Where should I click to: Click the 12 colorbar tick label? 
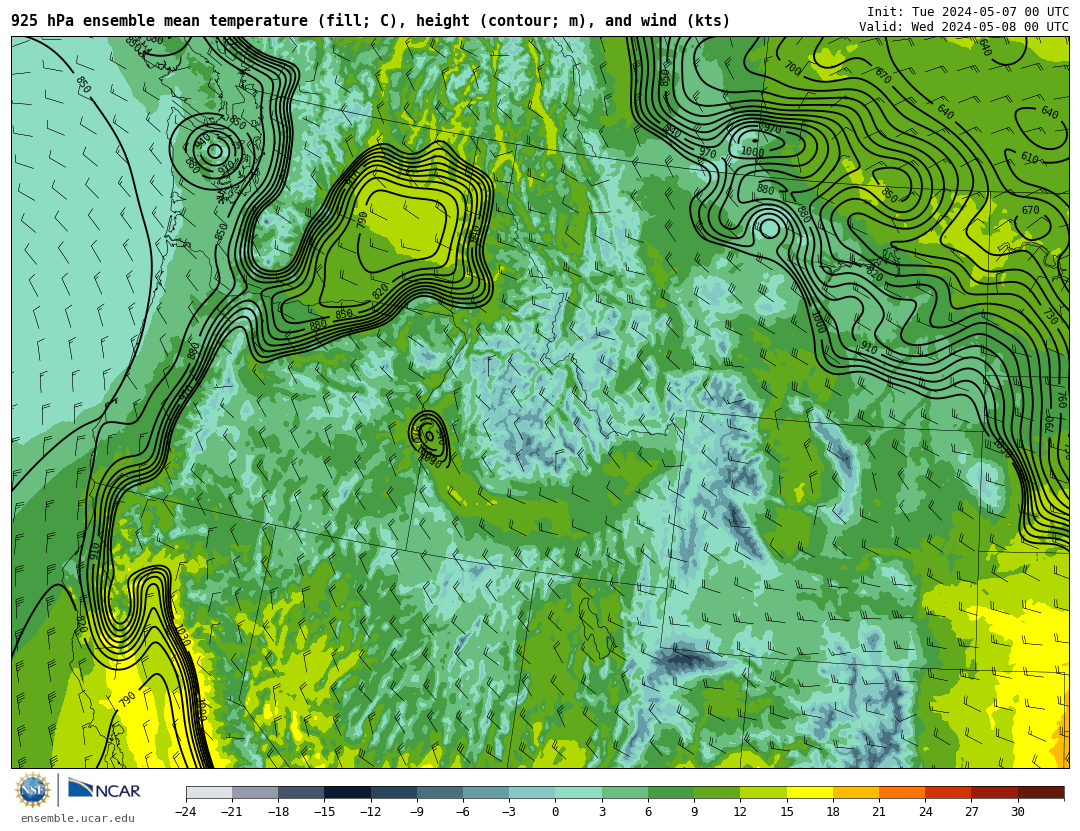[740, 812]
